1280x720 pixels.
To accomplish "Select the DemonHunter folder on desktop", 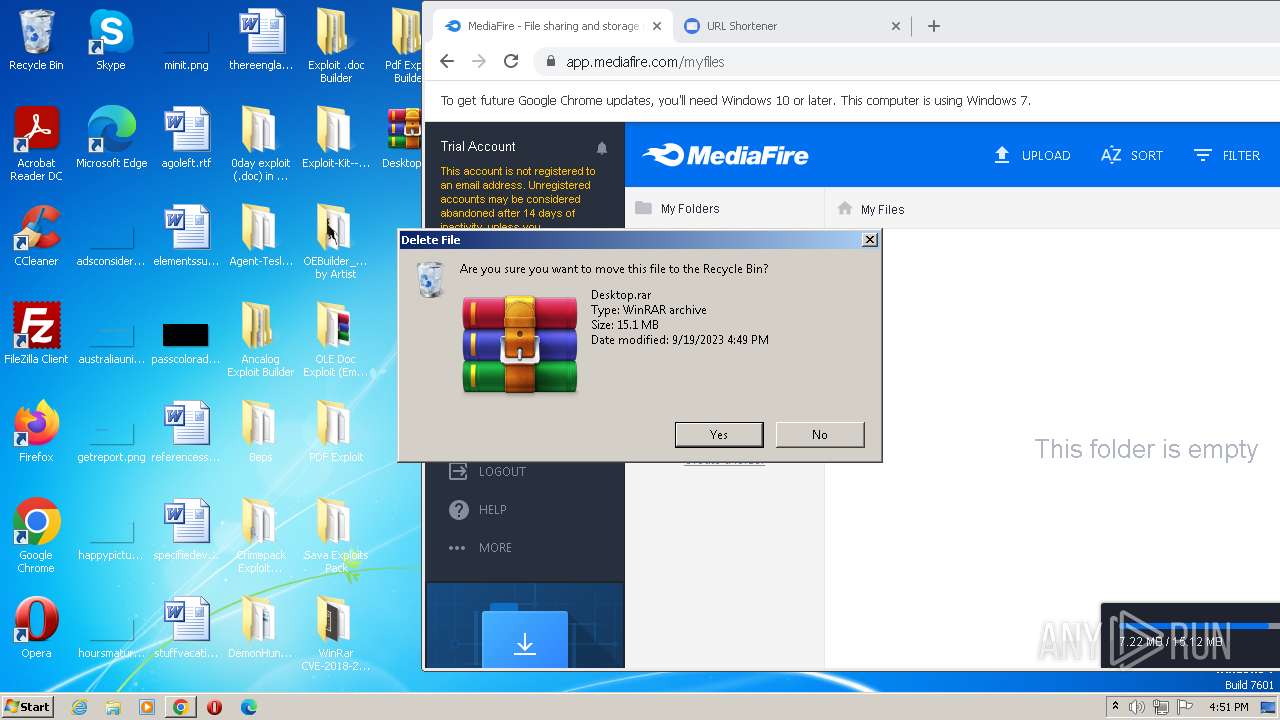I will point(260,628).
